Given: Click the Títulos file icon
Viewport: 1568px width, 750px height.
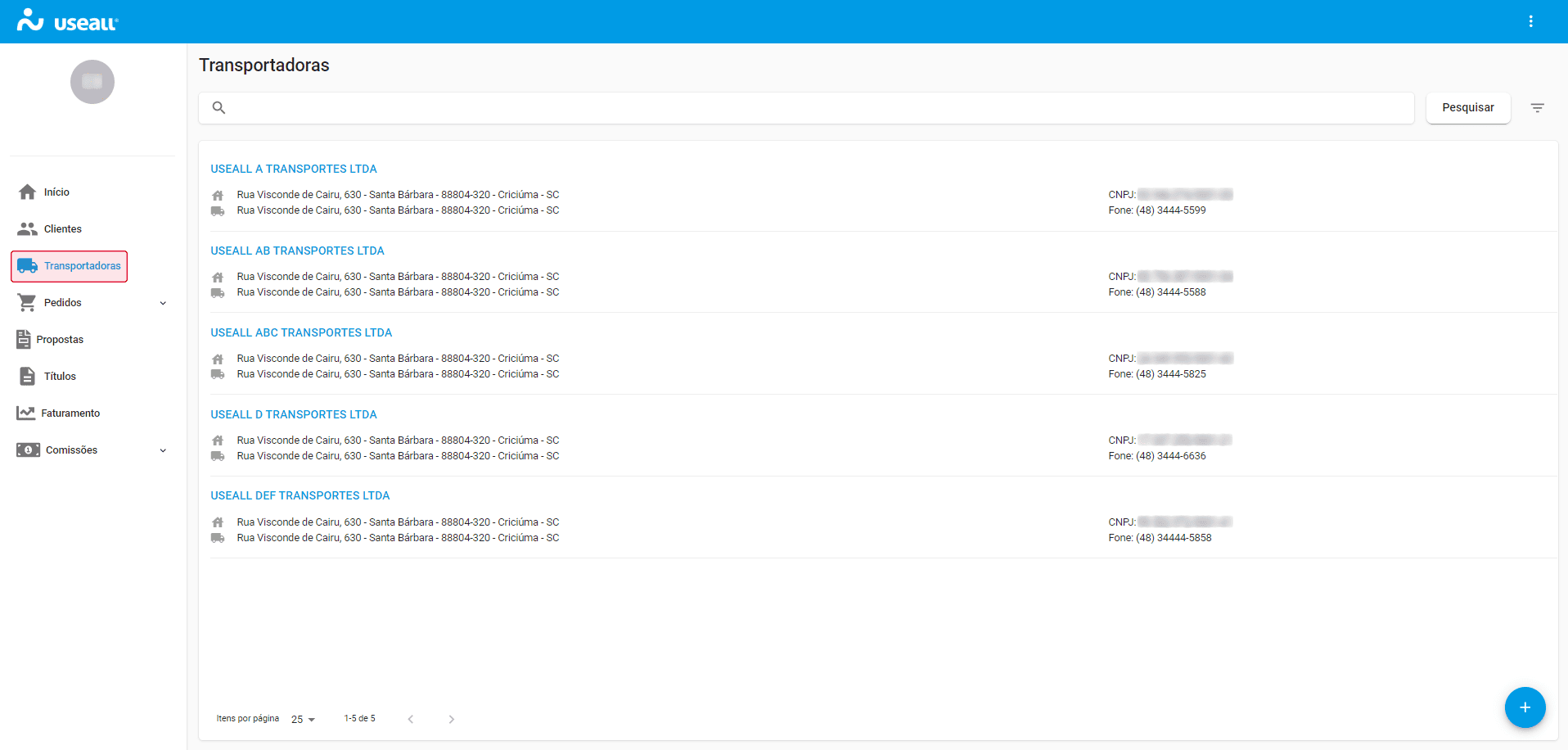Looking at the screenshot, I should pos(27,376).
